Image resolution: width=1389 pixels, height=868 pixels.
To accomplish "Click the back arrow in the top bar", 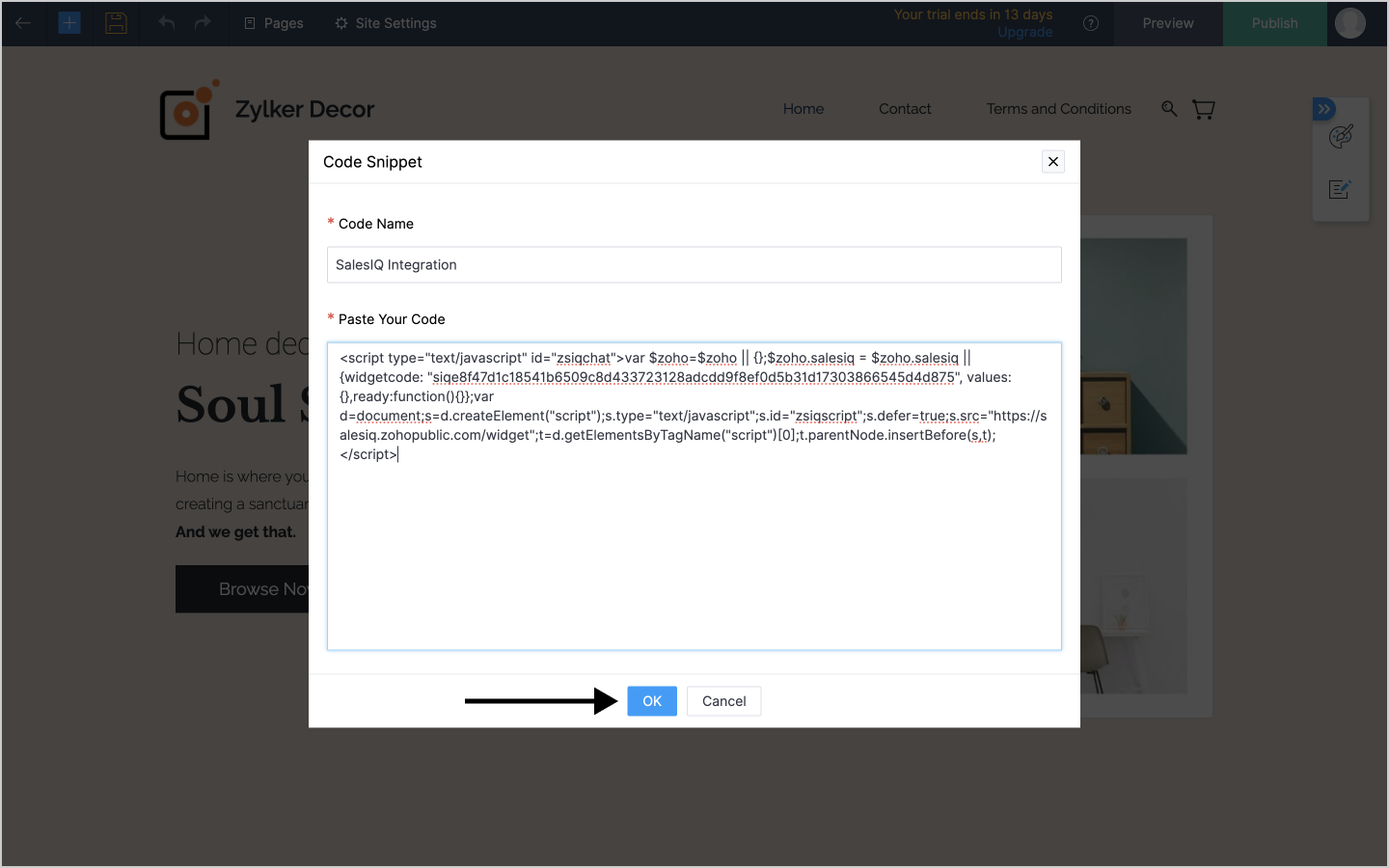I will [23, 23].
